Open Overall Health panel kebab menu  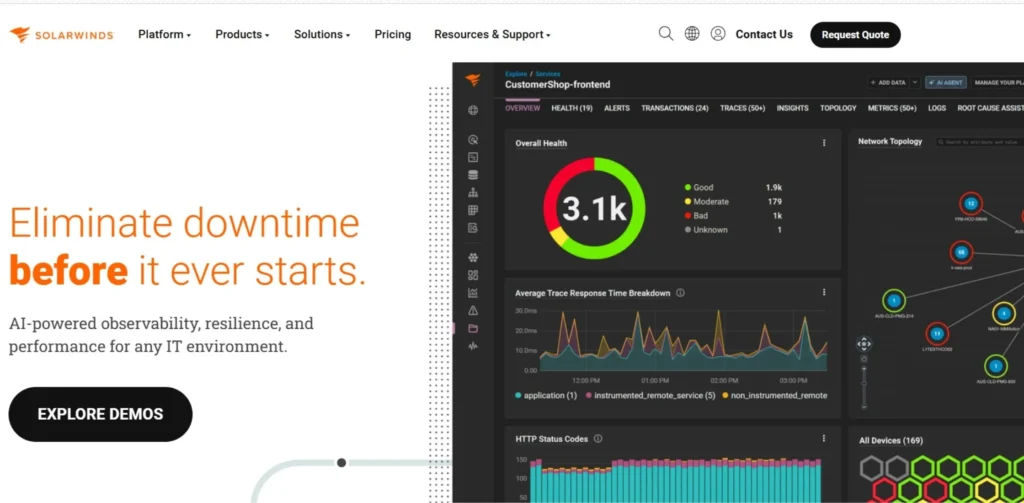click(824, 143)
